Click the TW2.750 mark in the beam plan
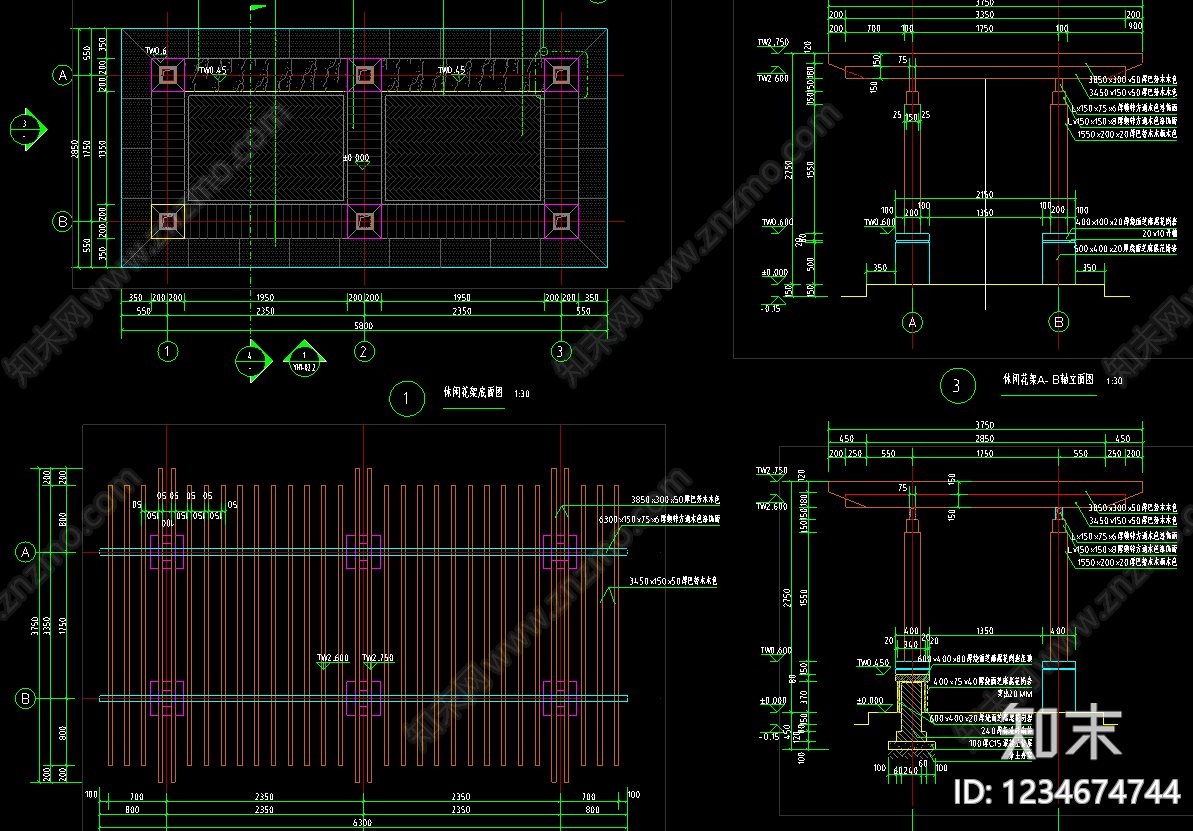 pos(378,658)
